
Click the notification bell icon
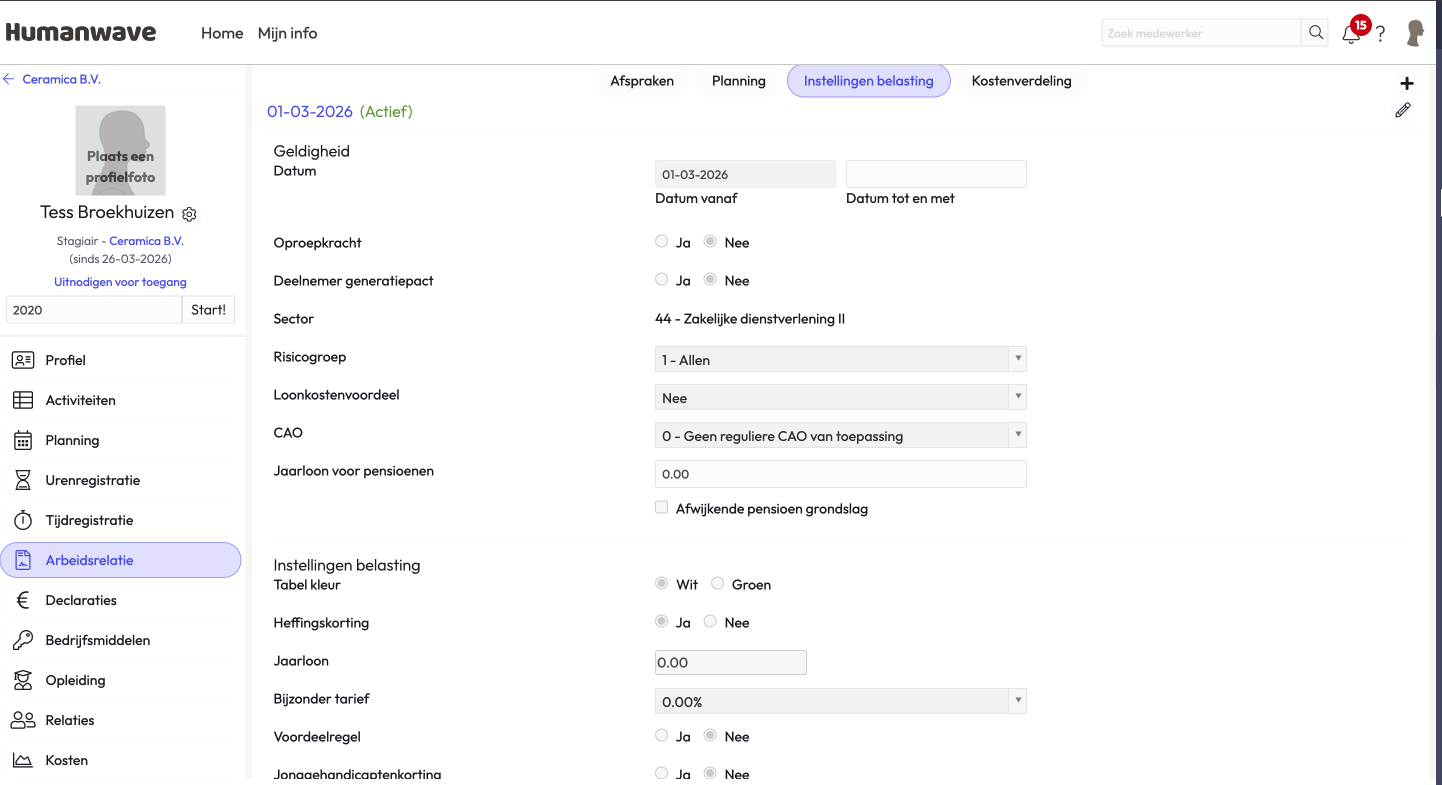point(1351,34)
